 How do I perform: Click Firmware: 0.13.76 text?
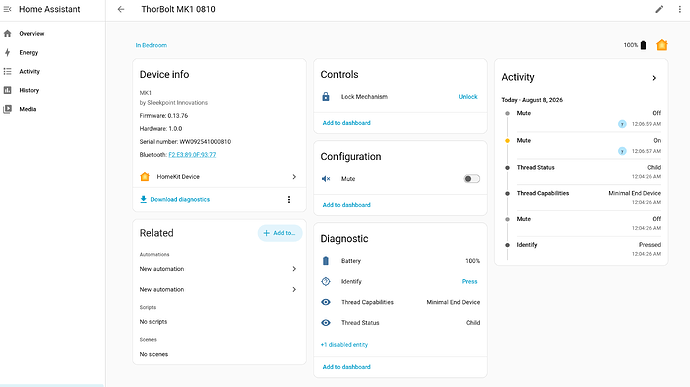164,116
